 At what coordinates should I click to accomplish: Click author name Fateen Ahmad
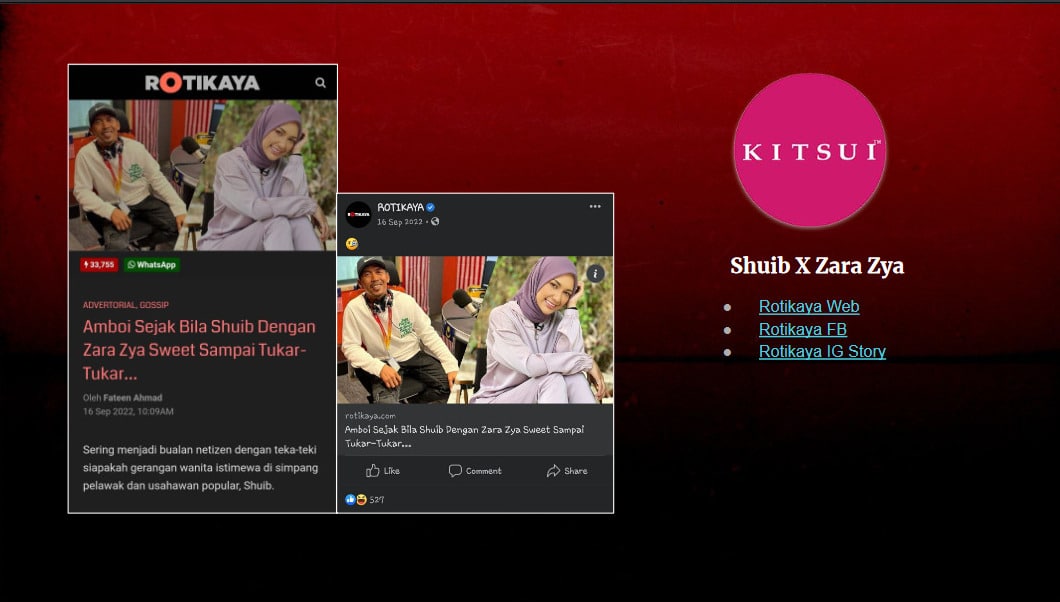point(131,398)
